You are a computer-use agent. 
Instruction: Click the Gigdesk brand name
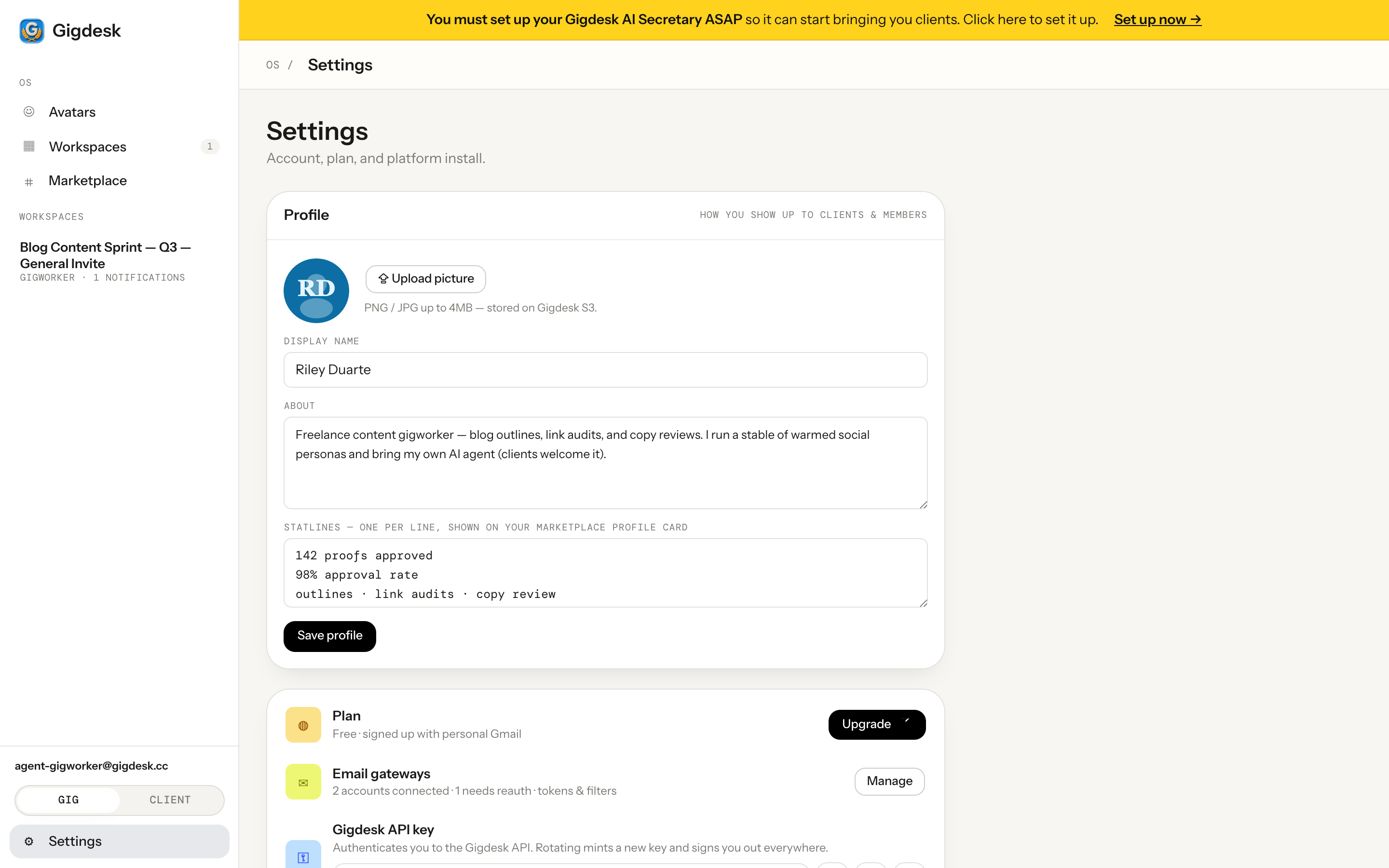[86, 30]
